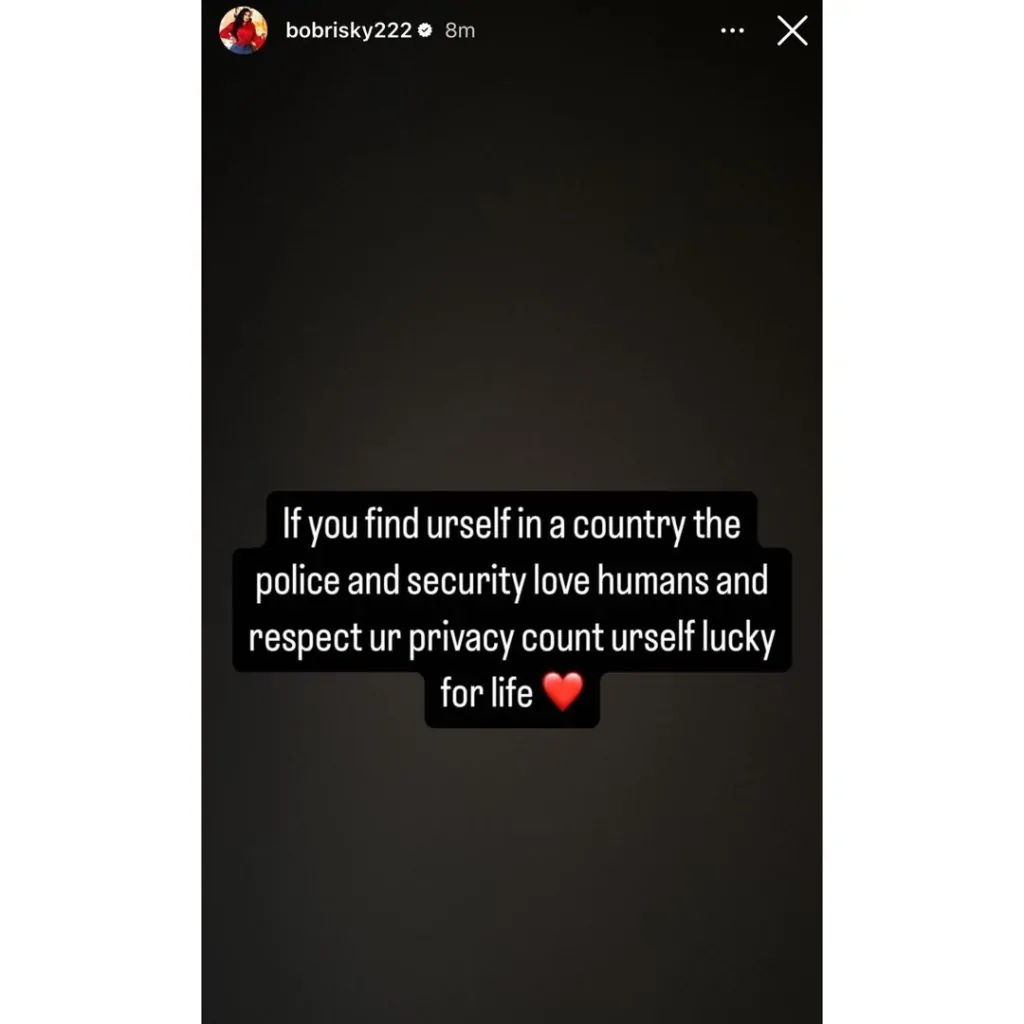Click the words 'police and security'
1024x1024 pixels.
(391, 581)
